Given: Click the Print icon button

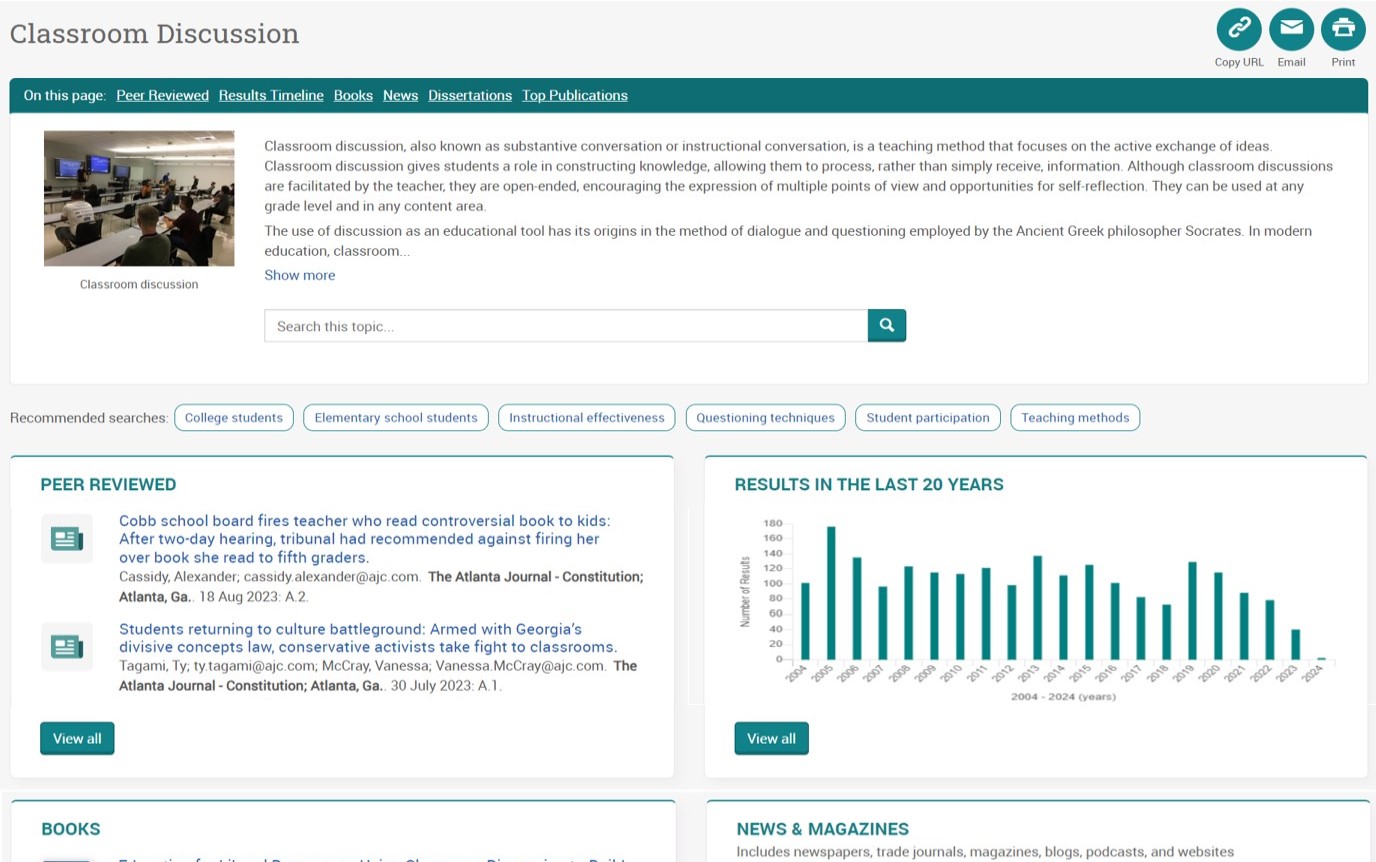Looking at the screenshot, I should point(1343,29).
